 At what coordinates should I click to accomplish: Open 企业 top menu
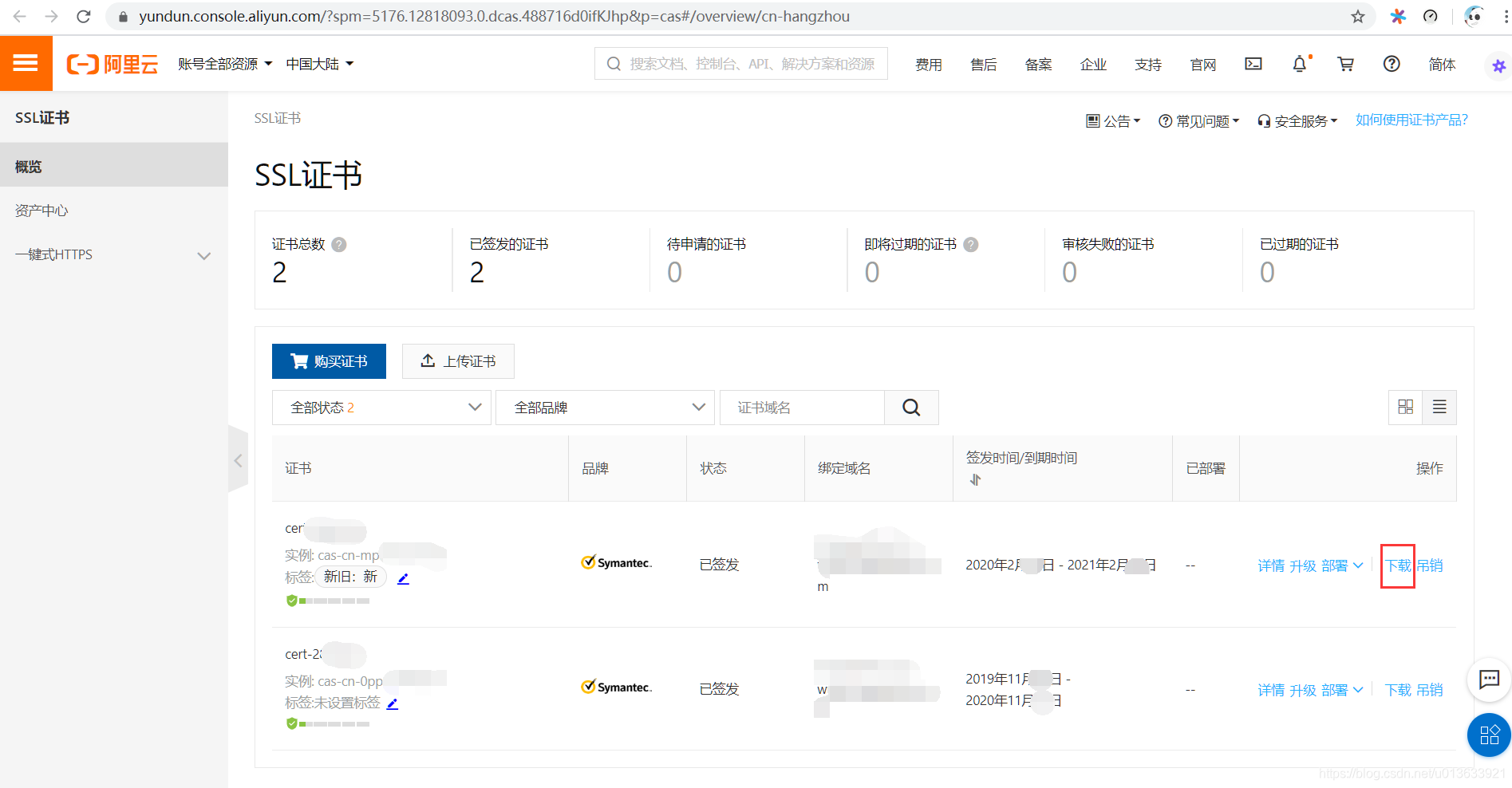click(x=1094, y=65)
